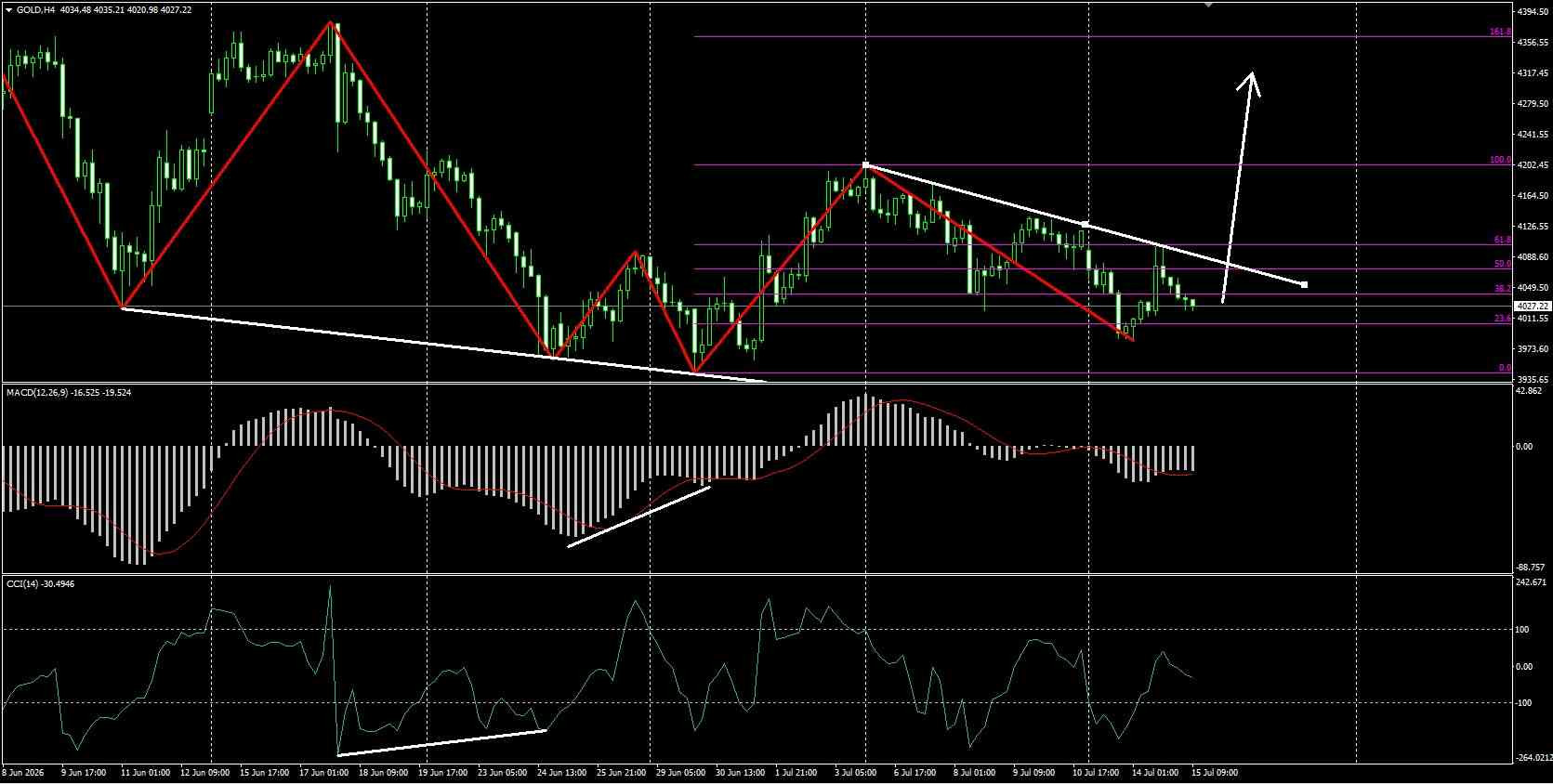The width and height of the screenshot is (1553, 784).
Task: Click the 4356.55 price scale value
Action: (x=1532, y=43)
